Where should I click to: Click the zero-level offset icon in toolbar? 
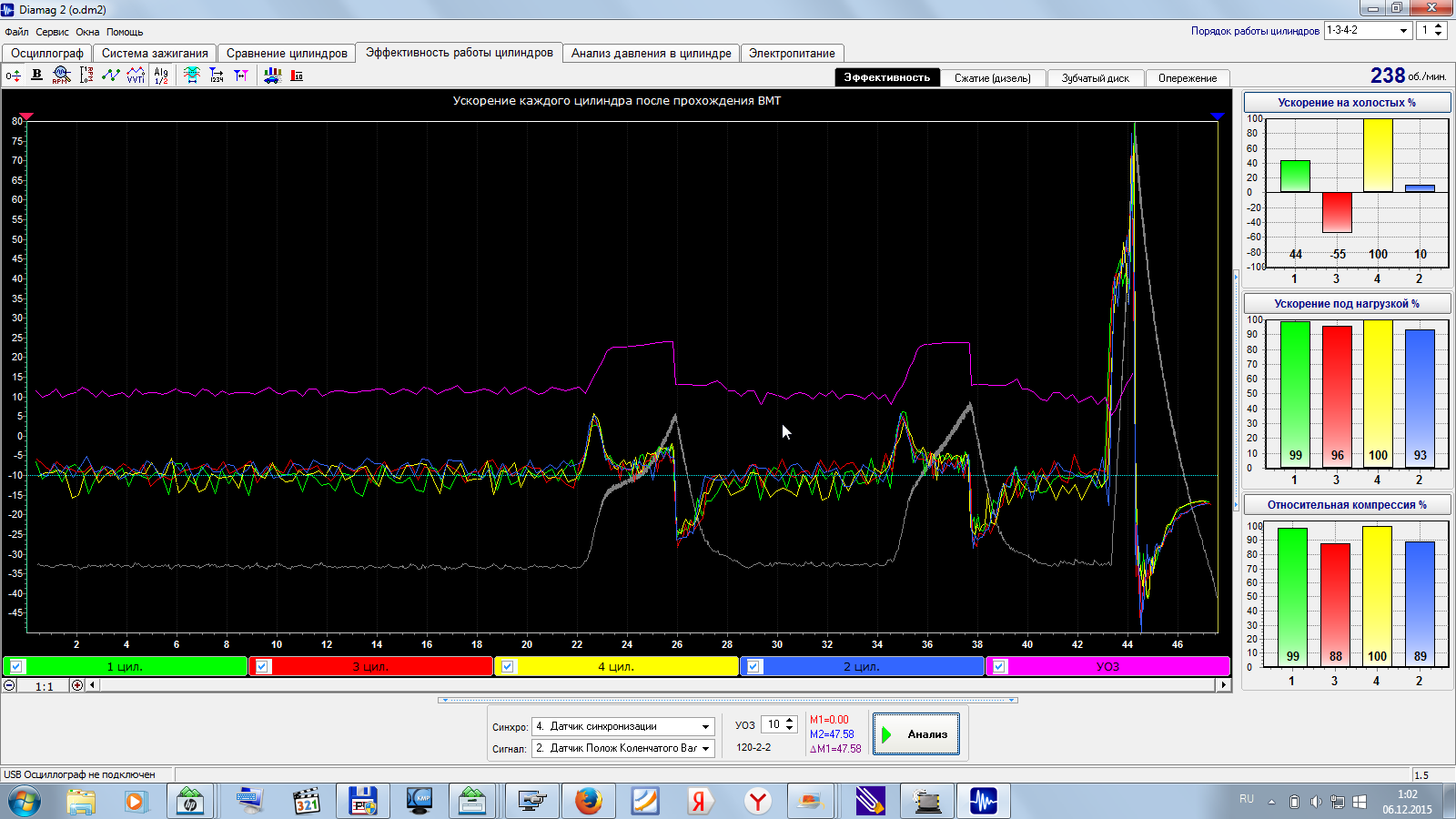pos(13,76)
